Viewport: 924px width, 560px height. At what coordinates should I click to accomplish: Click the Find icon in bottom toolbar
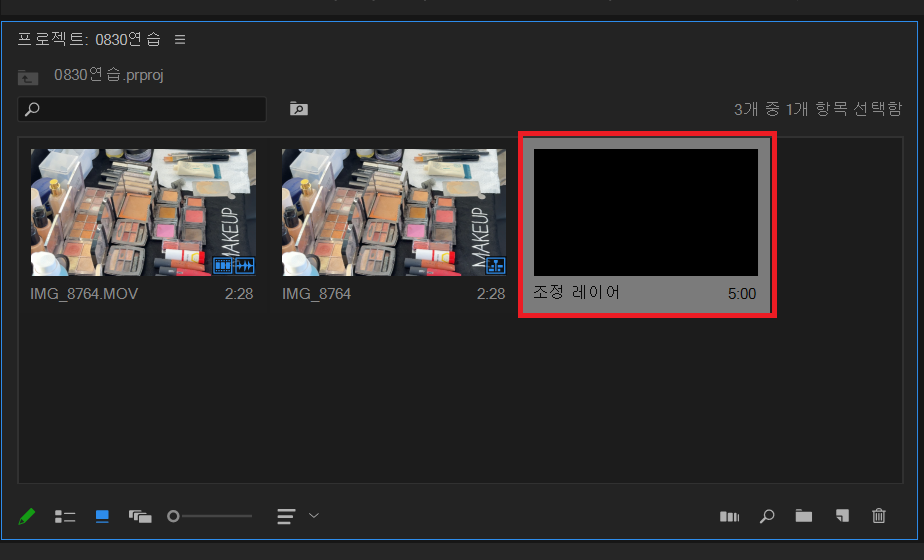(x=767, y=516)
